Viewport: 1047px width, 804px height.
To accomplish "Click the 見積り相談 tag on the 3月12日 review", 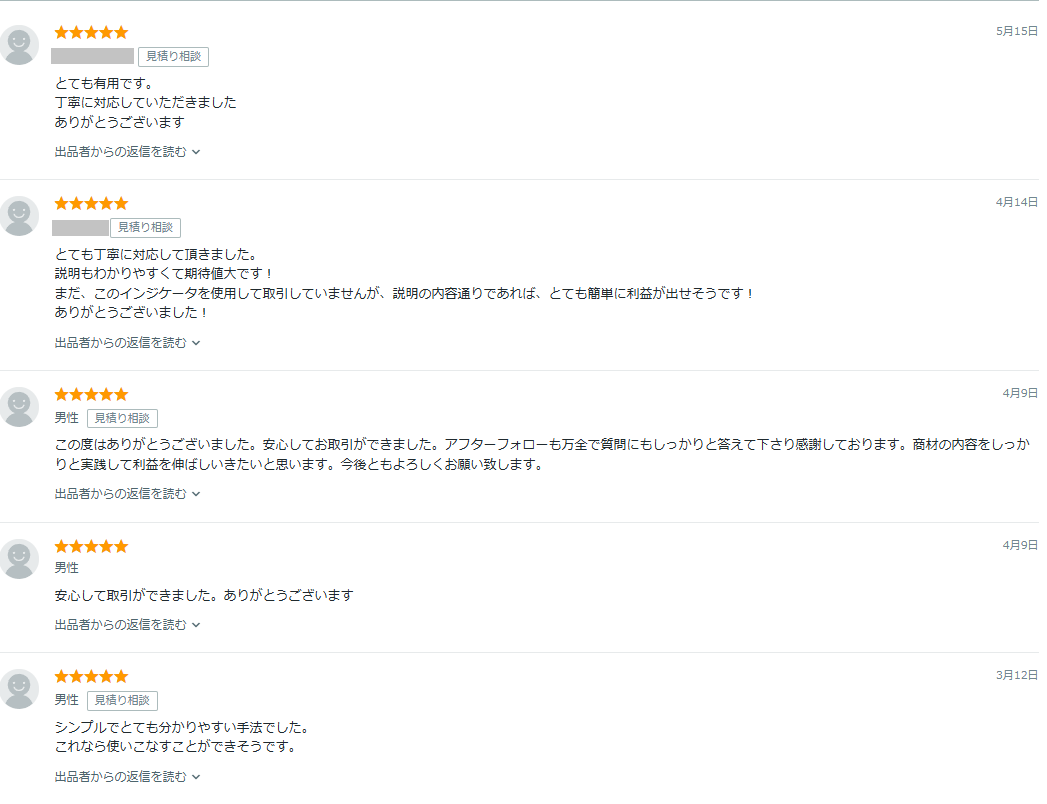I will point(122,700).
